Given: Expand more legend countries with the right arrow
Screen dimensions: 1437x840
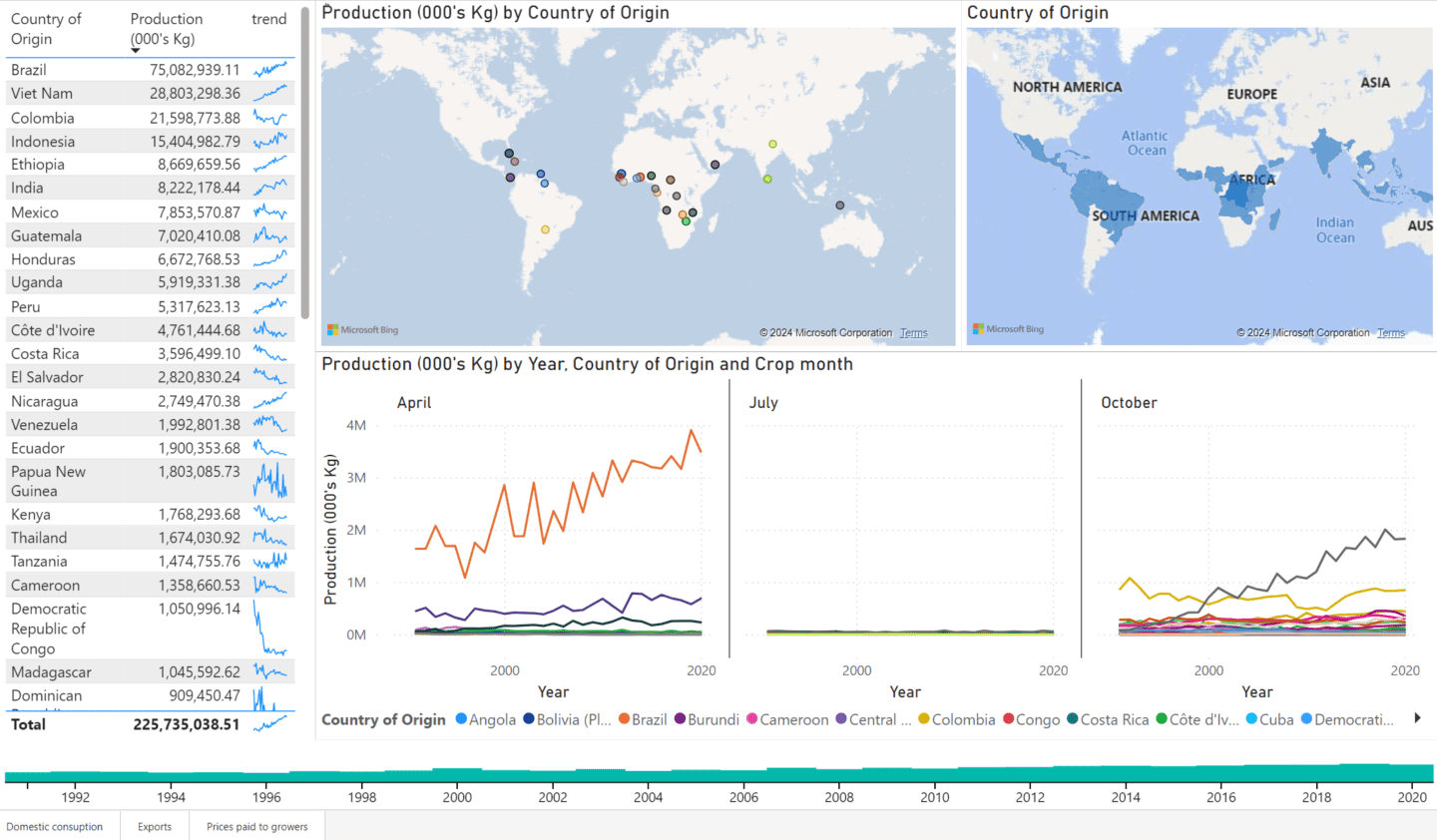Looking at the screenshot, I should 1416,718.
